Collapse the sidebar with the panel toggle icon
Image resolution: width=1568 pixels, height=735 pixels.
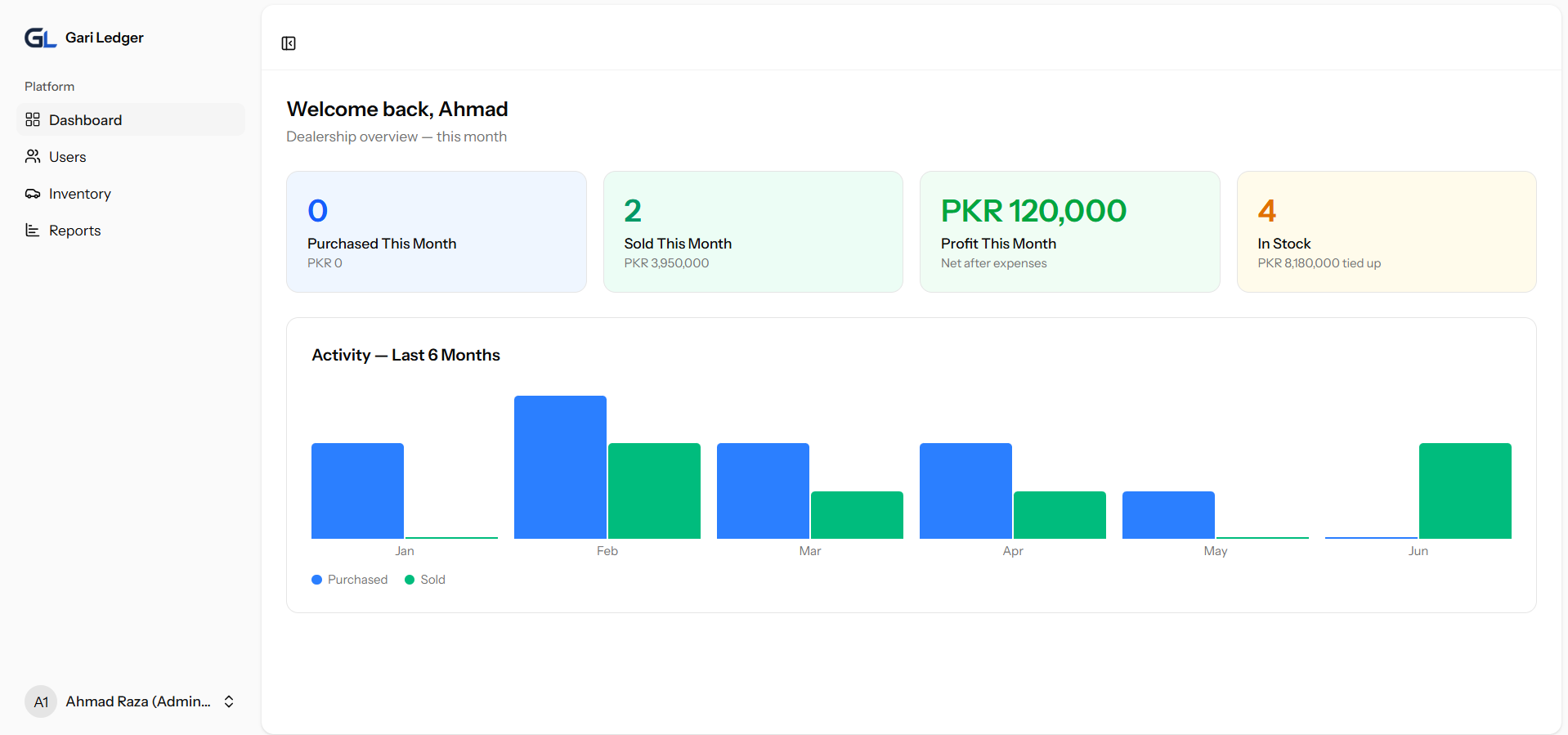(x=289, y=43)
